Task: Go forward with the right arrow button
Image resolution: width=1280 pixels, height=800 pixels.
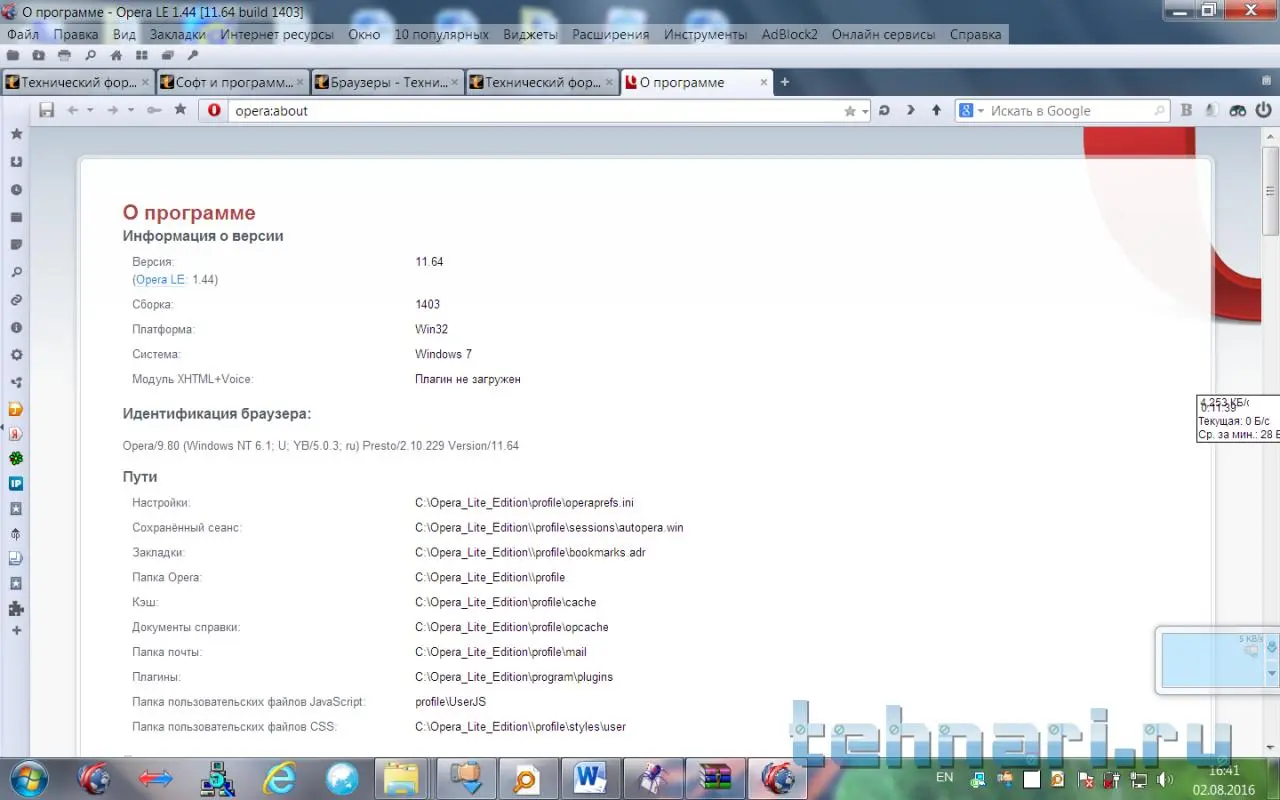Action: coord(112,110)
